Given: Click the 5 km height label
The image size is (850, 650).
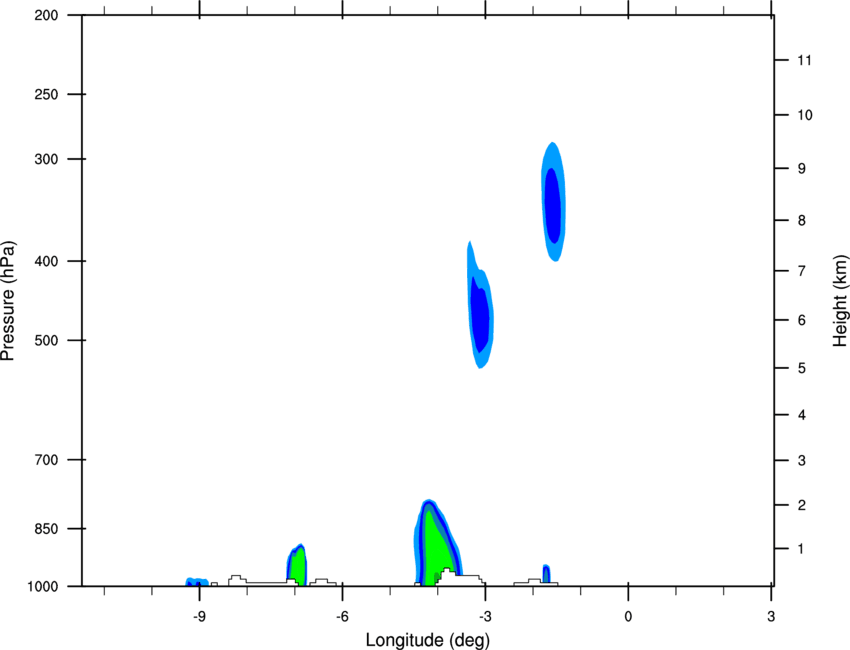Looking at the screenshot, I should pyautogui.click(x=802, y=368).
